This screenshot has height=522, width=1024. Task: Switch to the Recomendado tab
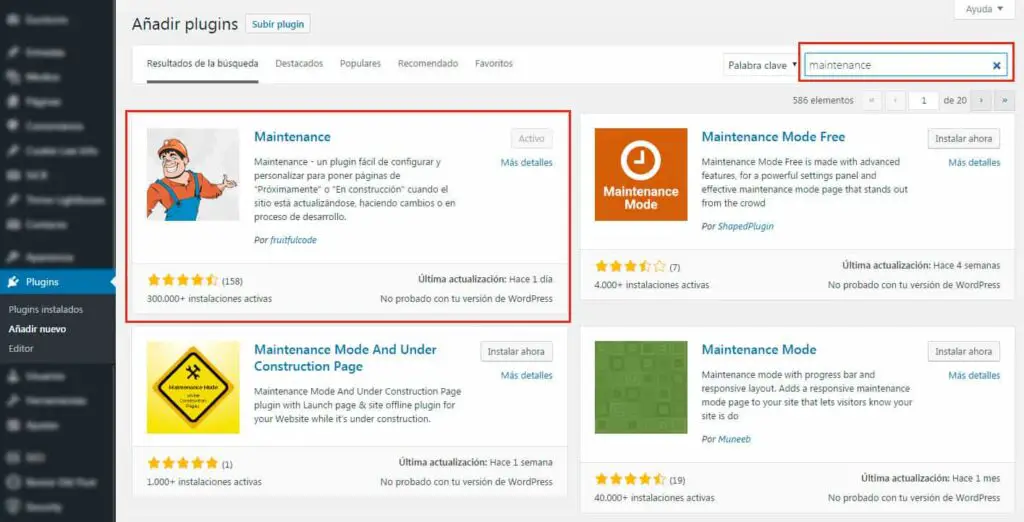tap(428, 63)
